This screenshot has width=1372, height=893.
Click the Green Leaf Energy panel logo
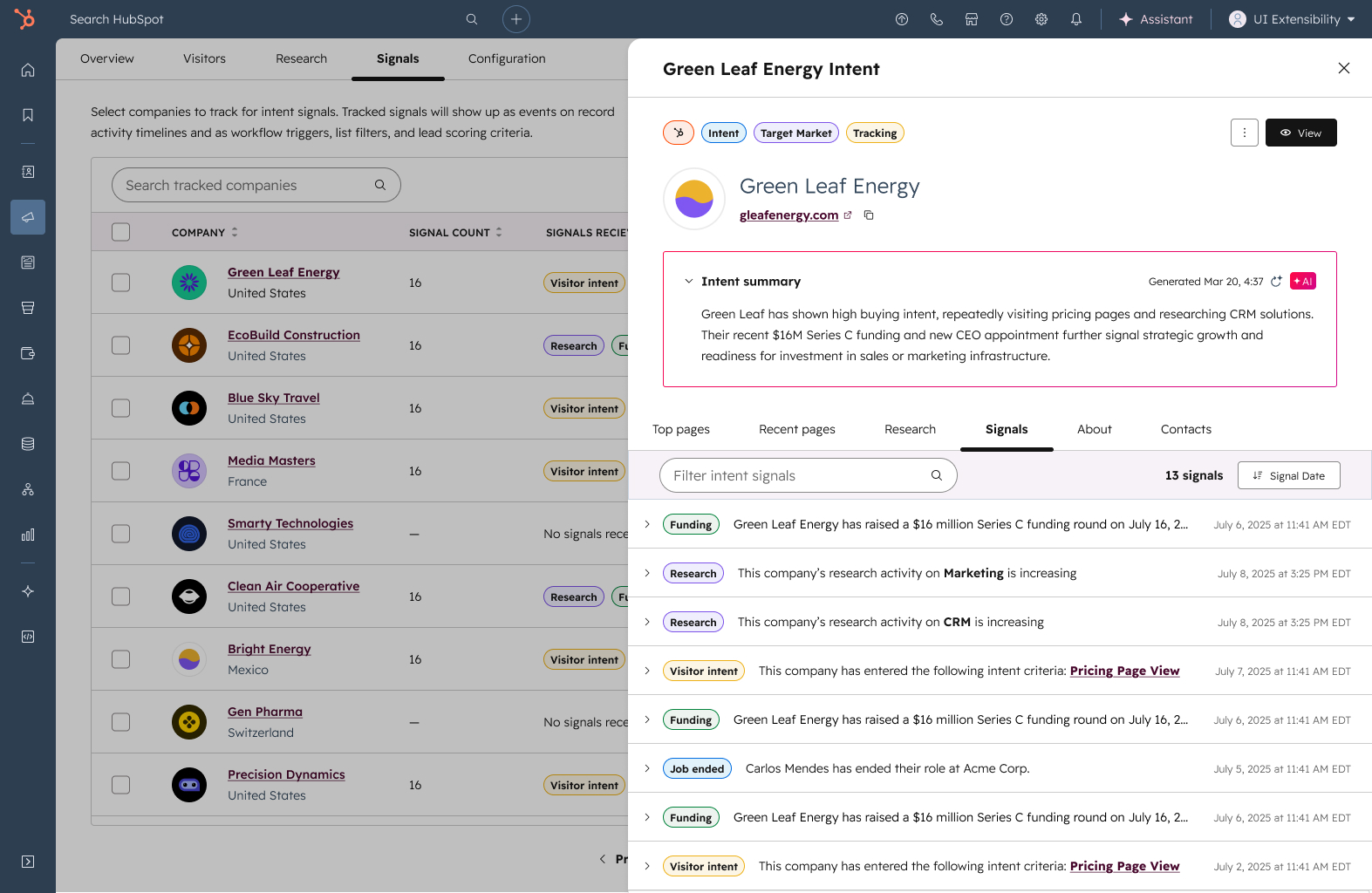694,199
